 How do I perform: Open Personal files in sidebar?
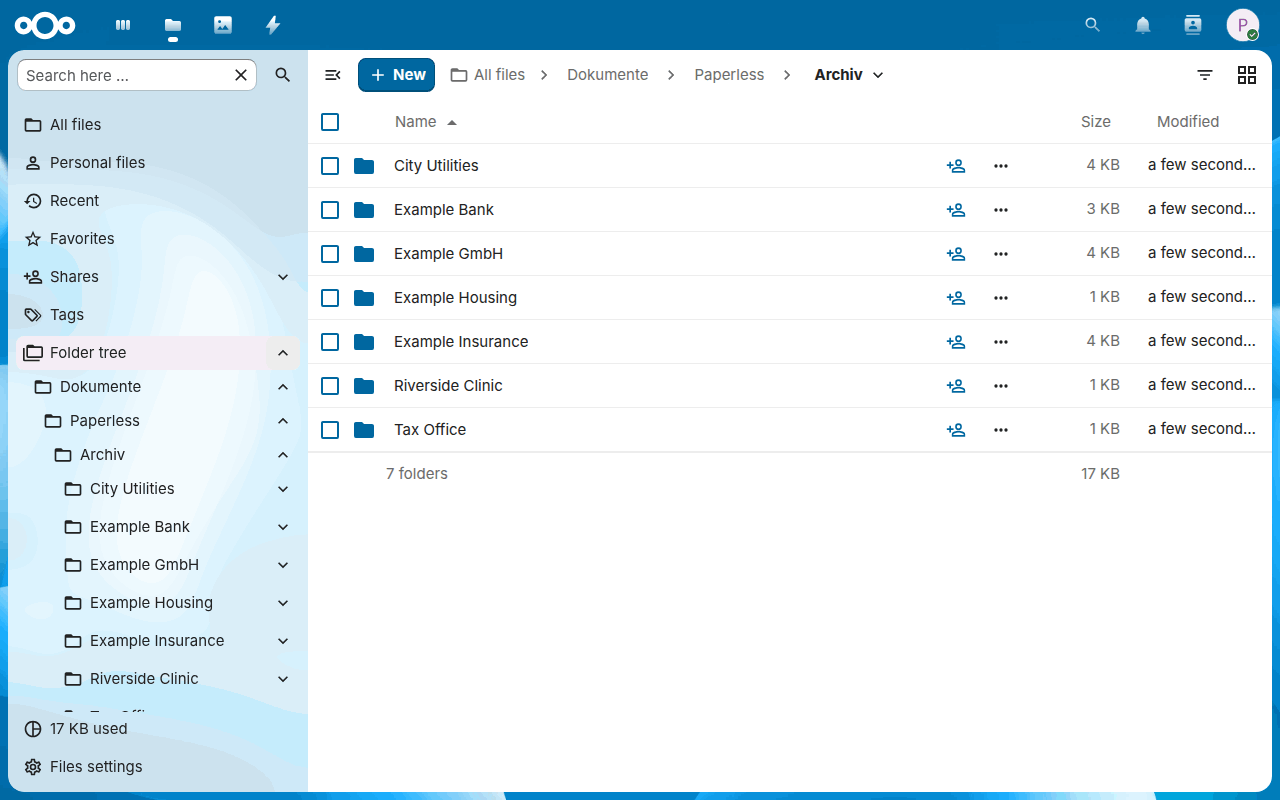(x=158, y=163)
